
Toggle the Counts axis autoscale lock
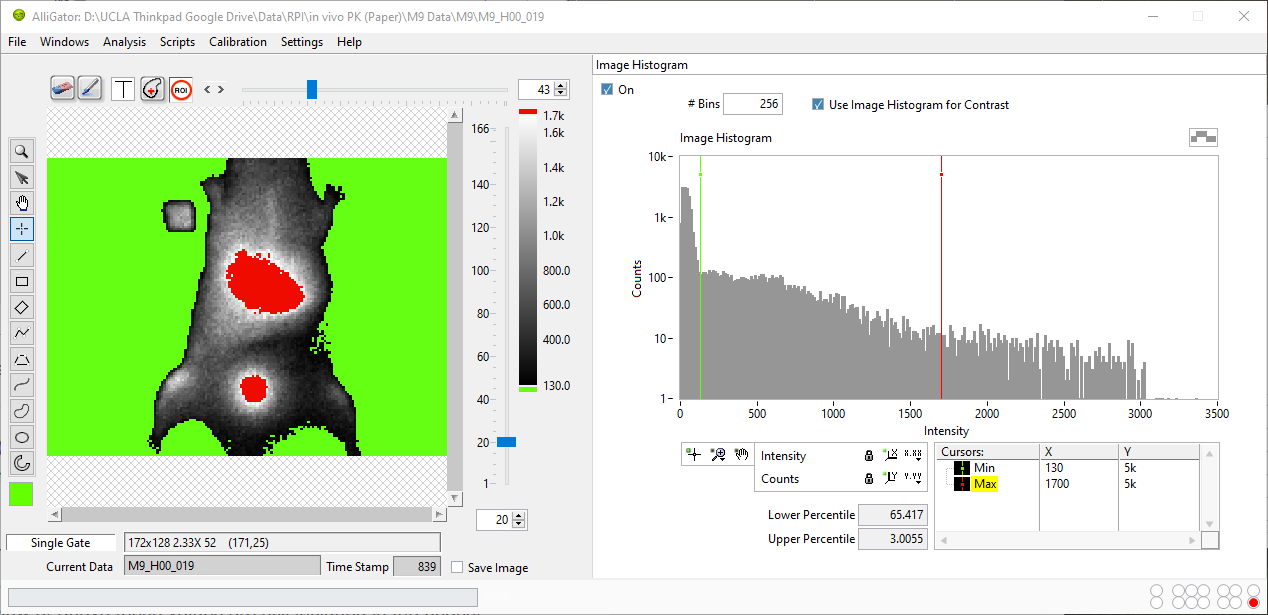869,479
